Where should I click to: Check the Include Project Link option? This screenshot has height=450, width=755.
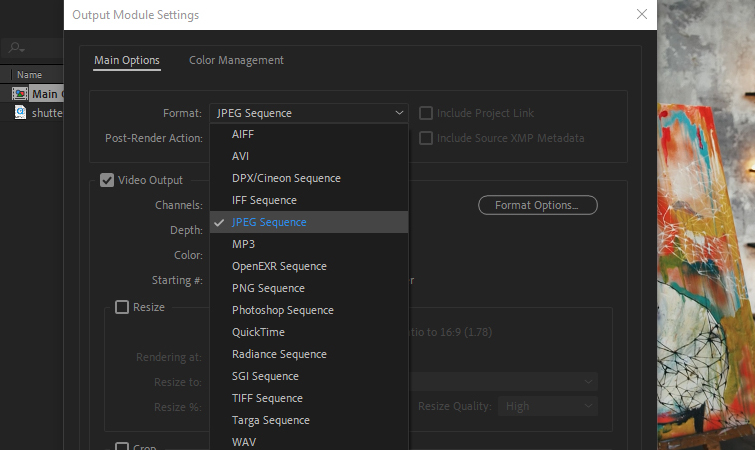427,113
